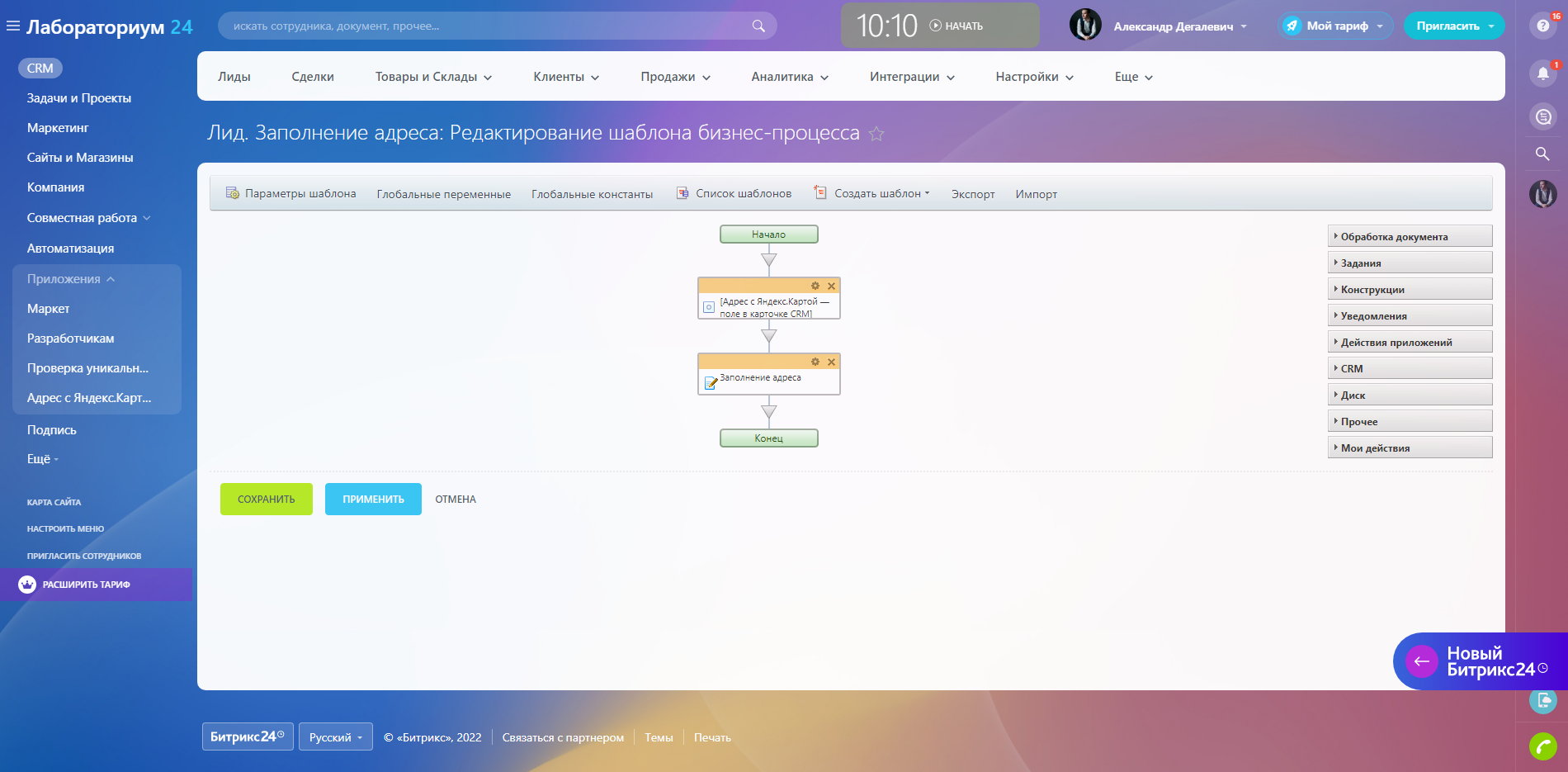The height and width of the screenshot is (772, 1568).
Task: Click the rocket icon on Мой тариф
Action: tap(1292, 26)
